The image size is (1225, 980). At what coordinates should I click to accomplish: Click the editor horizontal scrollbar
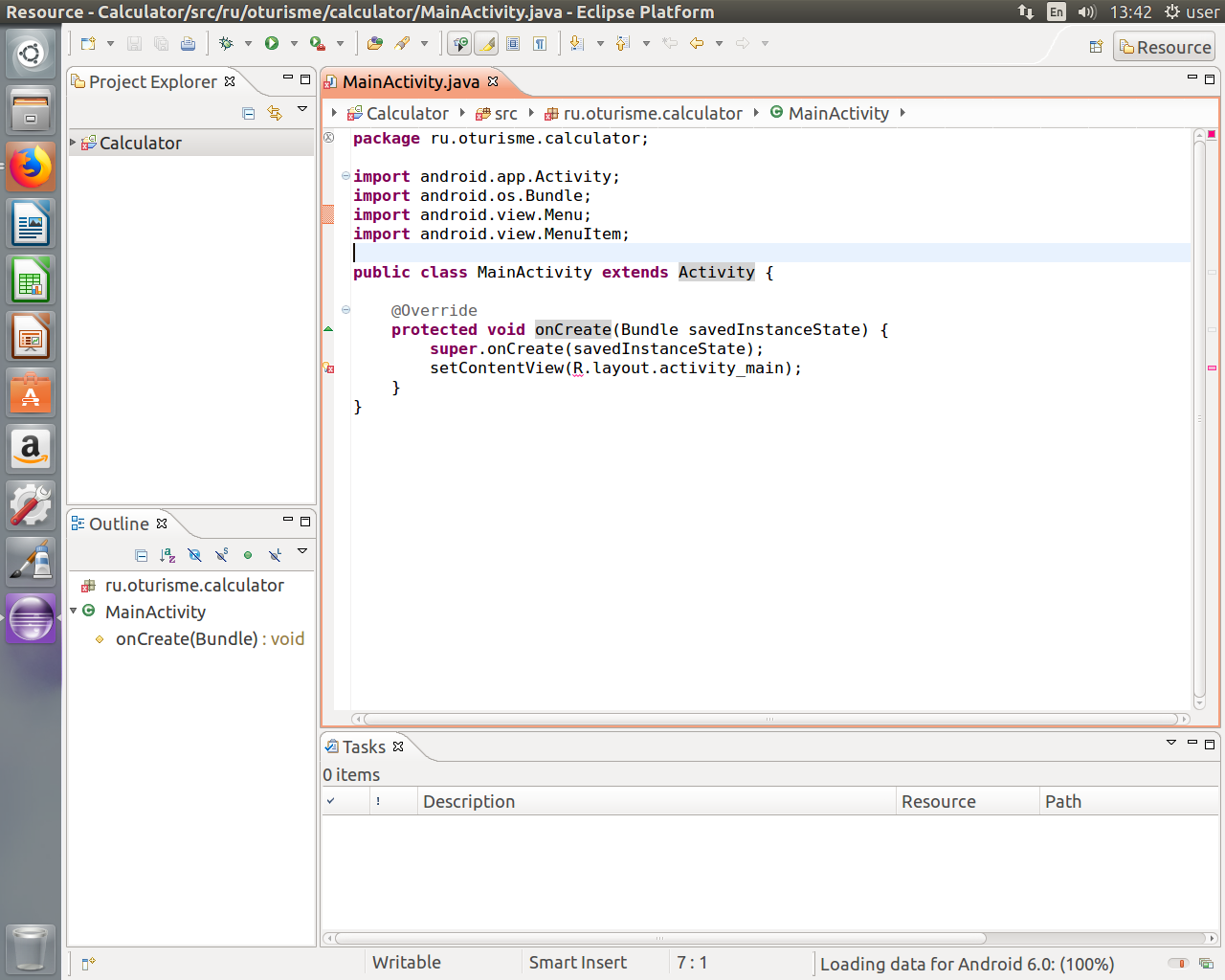(x=769, y=719)
